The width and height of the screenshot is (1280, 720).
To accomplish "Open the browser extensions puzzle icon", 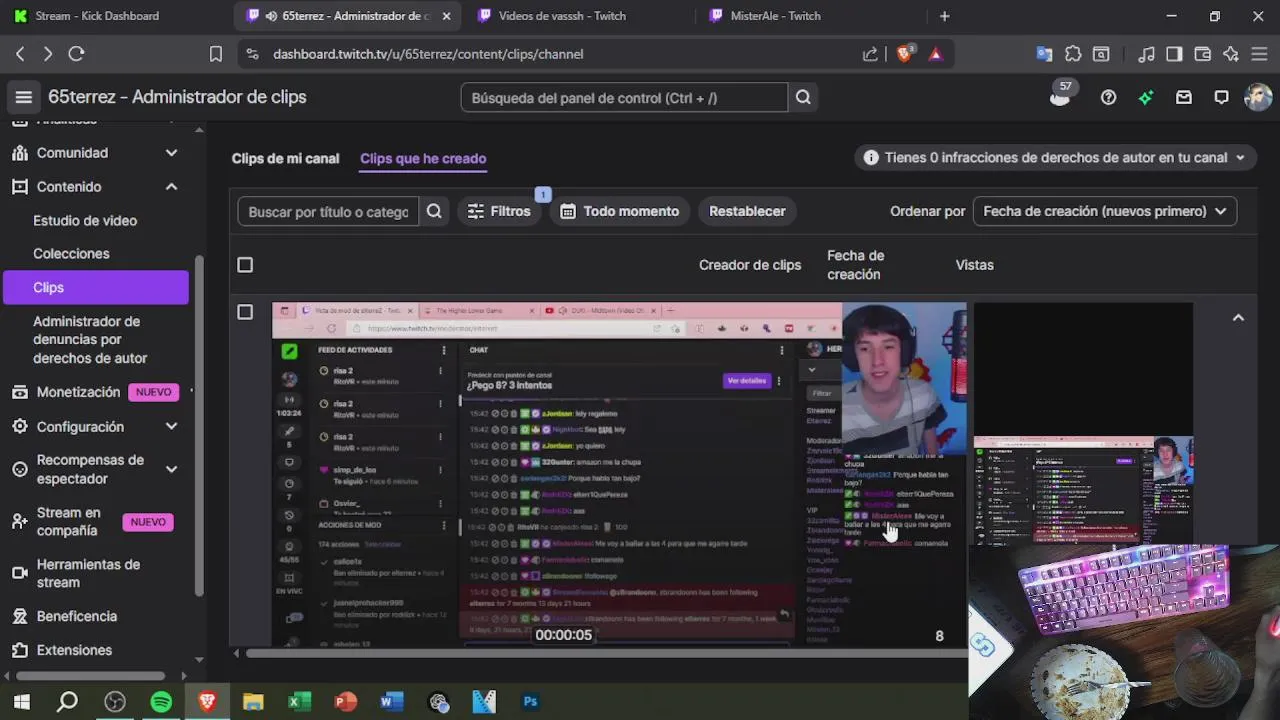I will click(x=1073, y=54).
